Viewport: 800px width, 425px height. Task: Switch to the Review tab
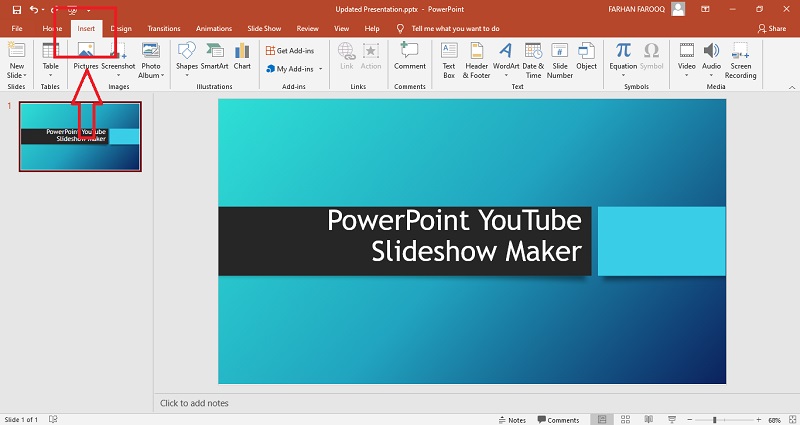pyautogui.click(x=307, y=29)
